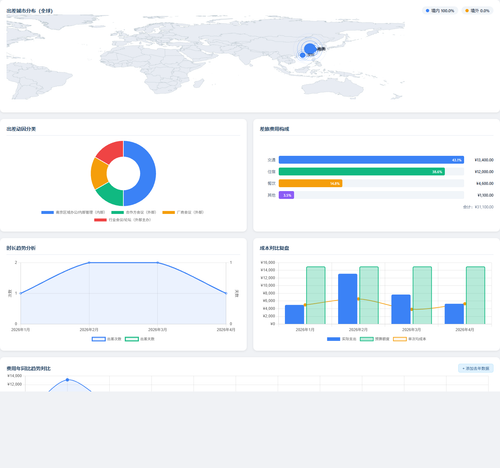Viewport: 500px width, 468px height.
Task: Click the green budget bar for 2026年3月
Action: click(x=422, y=295)
